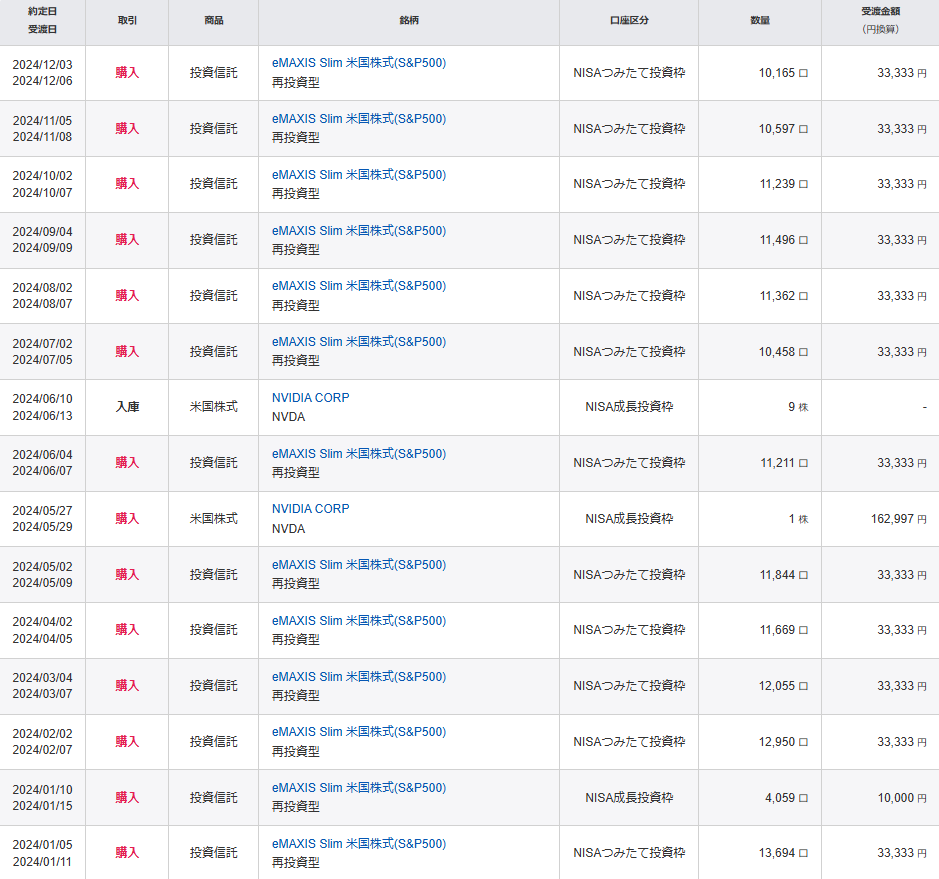Open eMAXIS Slim link for 2024/11/05 trade
The width and height of the screenshot is (939, 879).
click(358, 119)
